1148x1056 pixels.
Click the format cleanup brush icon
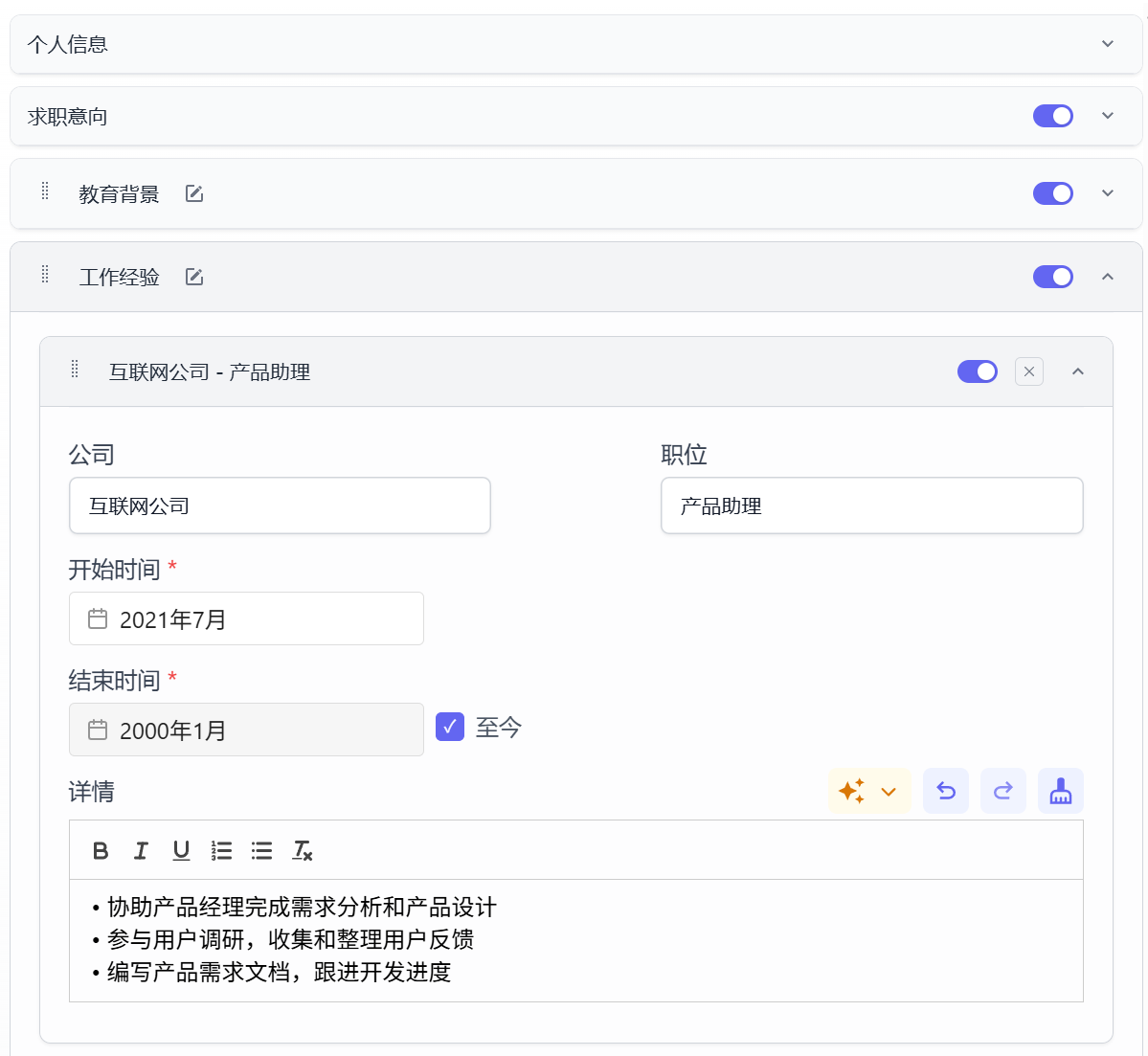[x=1060, y=791]
